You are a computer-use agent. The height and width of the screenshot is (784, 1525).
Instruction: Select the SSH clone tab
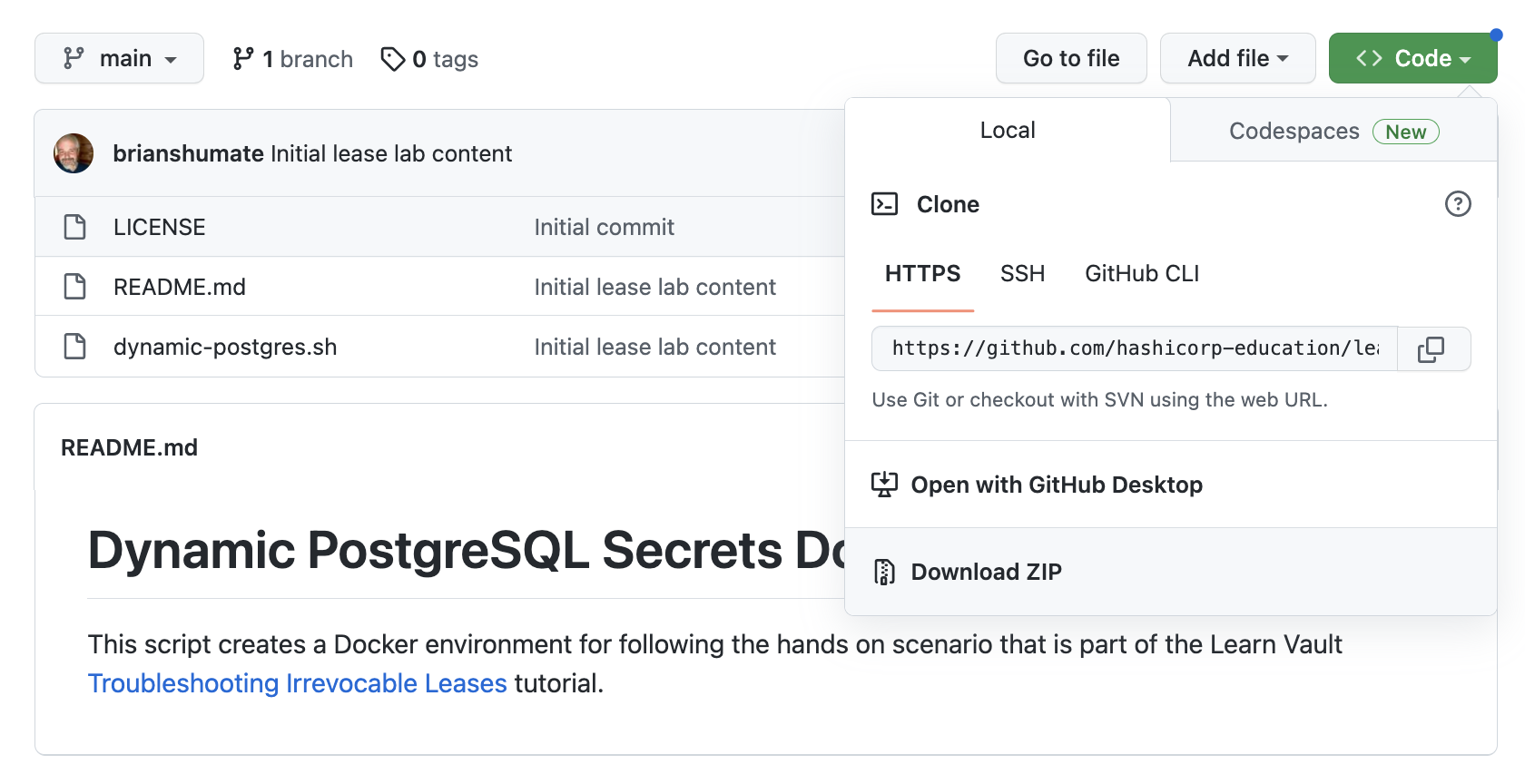1022,274
